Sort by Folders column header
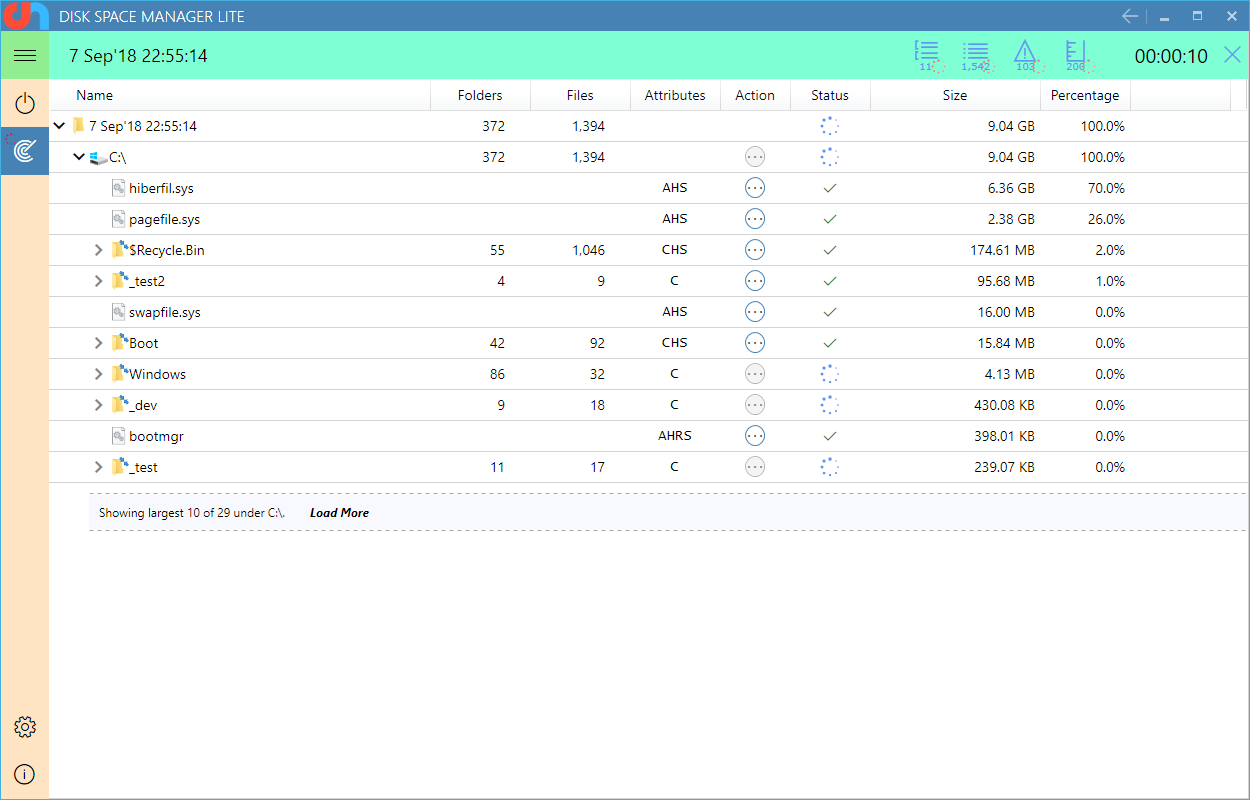This screenshot has width=1250, height=800. click(x=480, y=95)
